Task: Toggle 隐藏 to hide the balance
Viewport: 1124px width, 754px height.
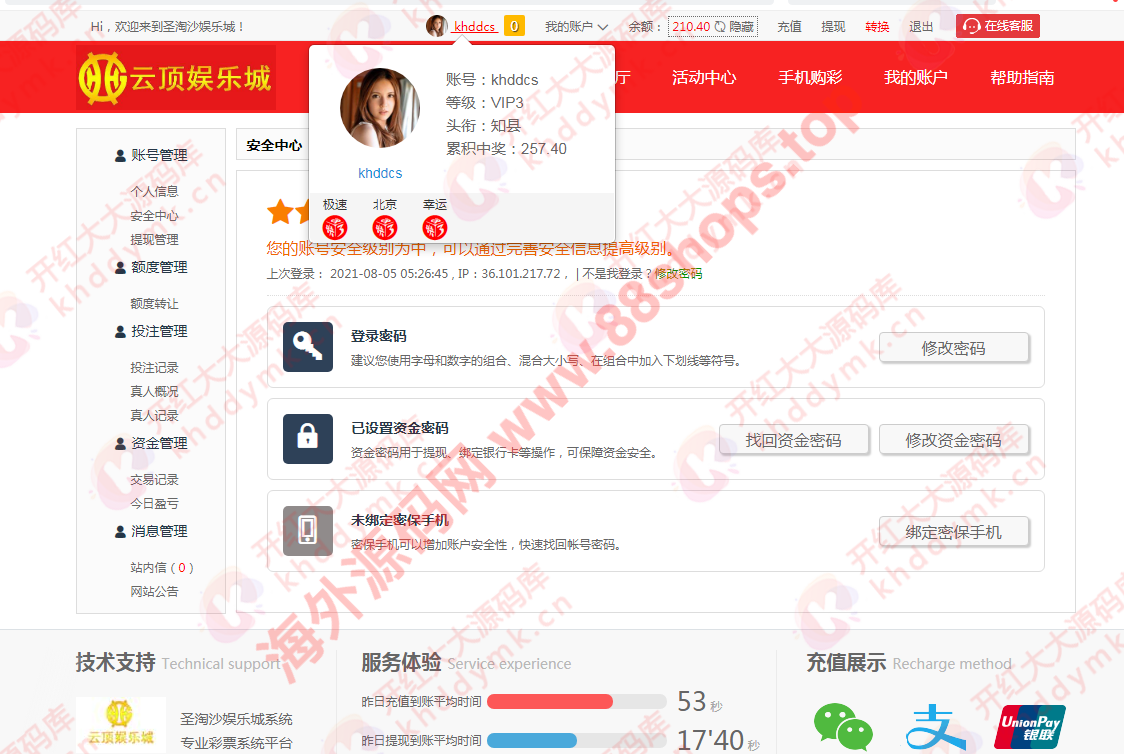Action: 741,27
